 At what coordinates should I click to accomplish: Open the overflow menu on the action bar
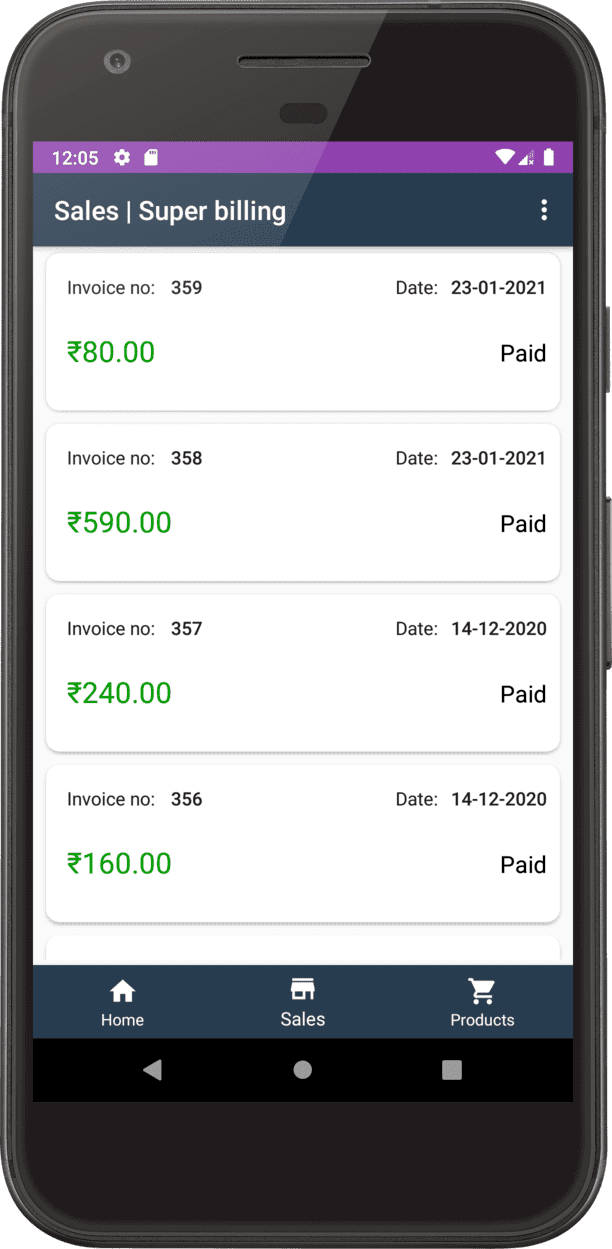(544, 211)
